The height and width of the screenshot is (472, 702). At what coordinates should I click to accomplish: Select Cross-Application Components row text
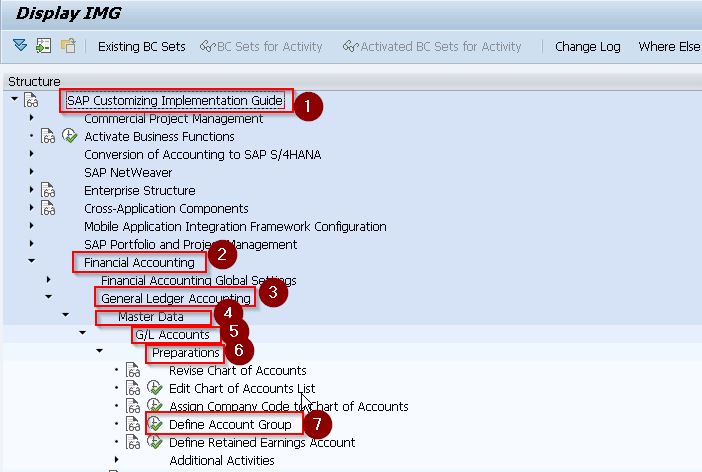(x=166, y=208)
